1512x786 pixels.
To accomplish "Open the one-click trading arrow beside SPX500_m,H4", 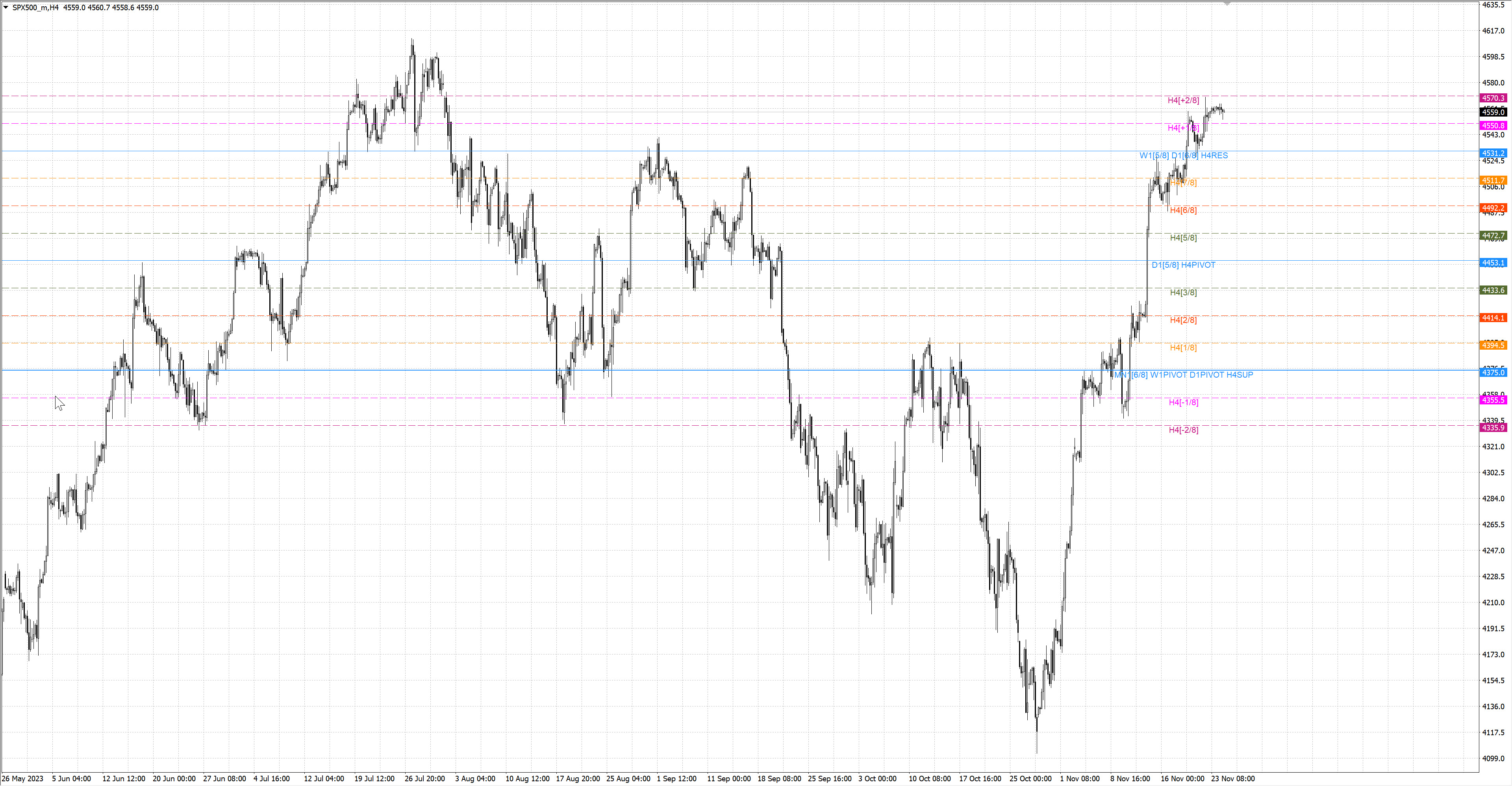I will pos(6,7).
